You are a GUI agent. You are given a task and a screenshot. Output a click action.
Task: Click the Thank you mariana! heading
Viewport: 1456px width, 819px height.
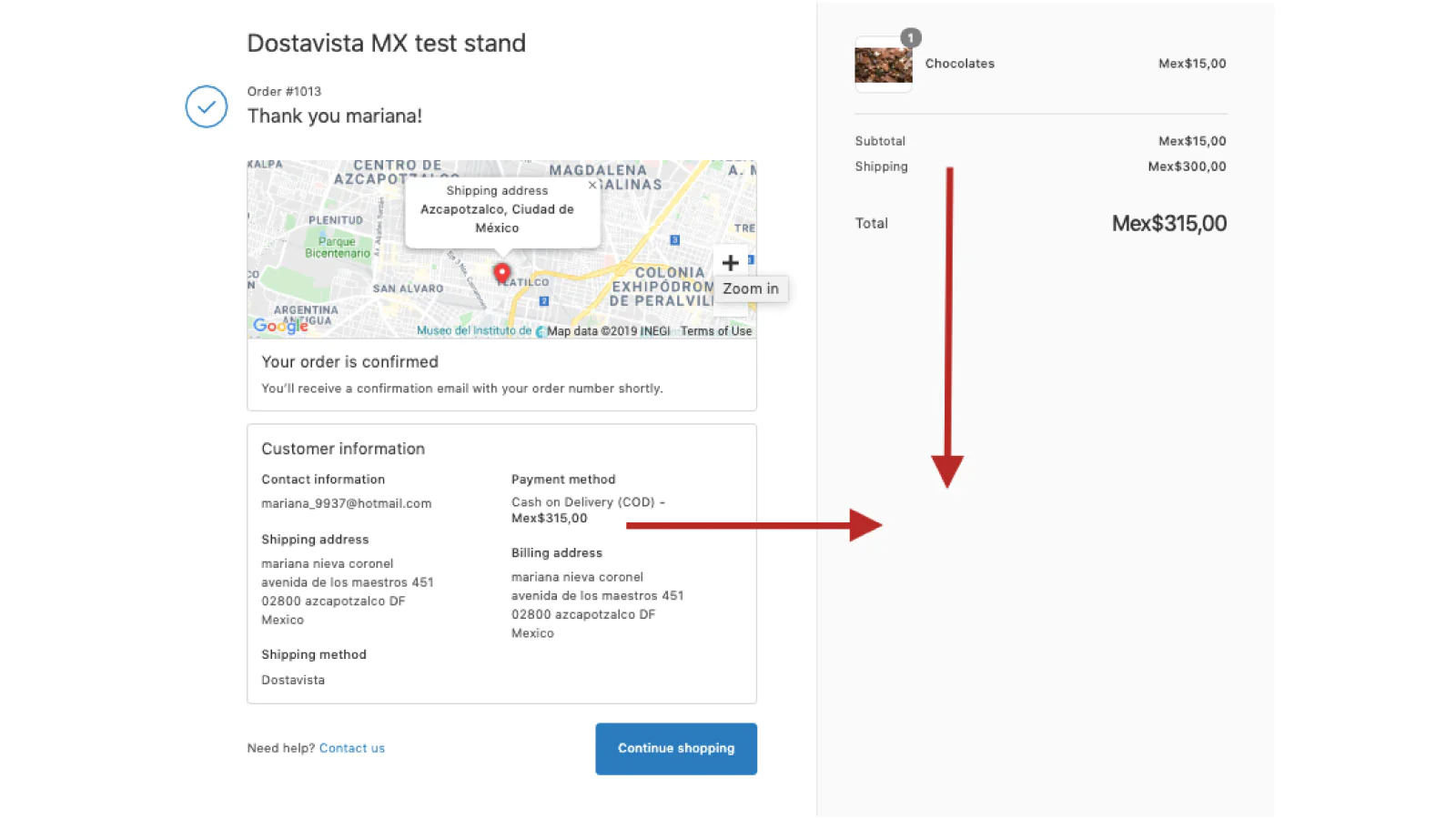pos(335,116)
